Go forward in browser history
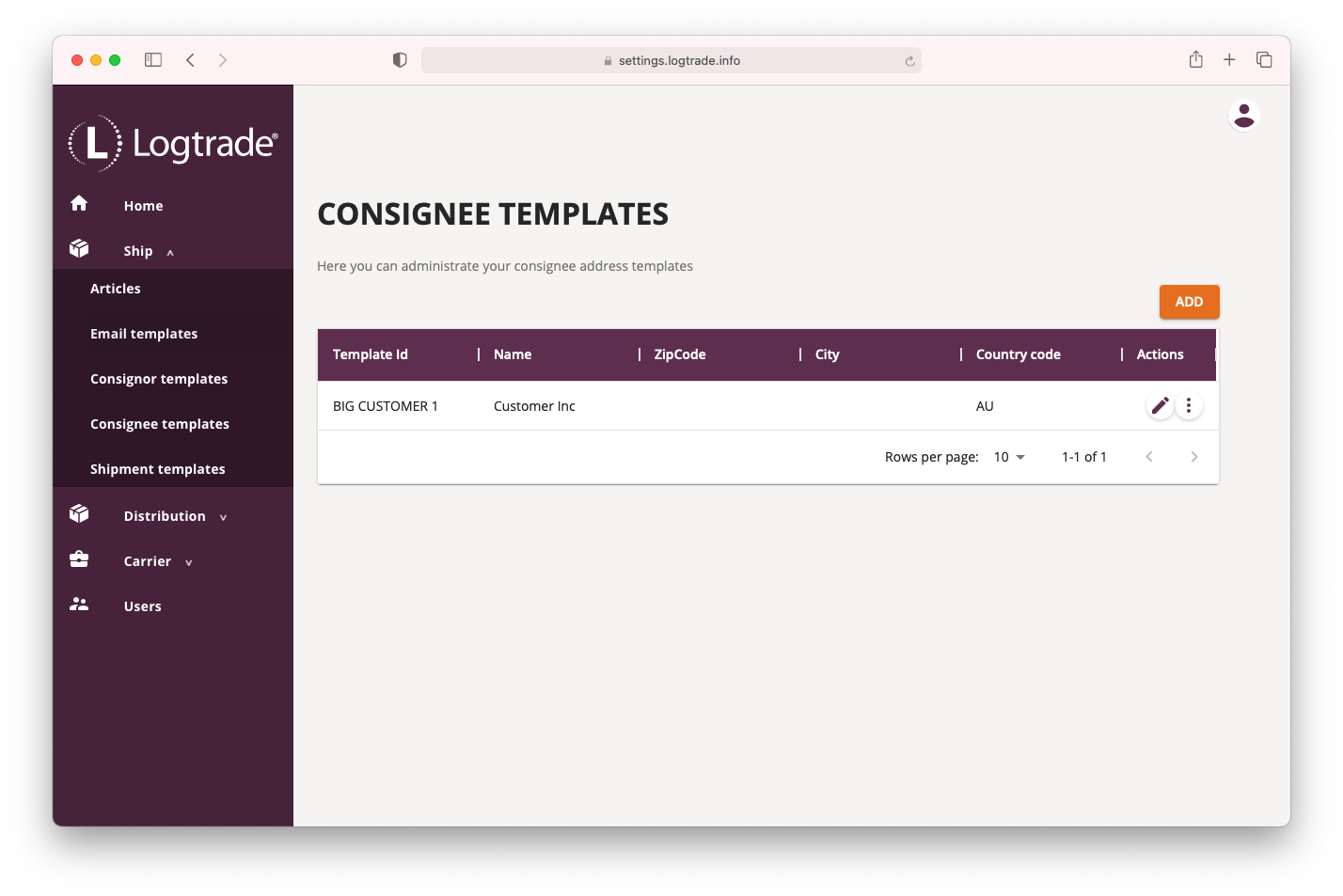This screenshot has height=896, width=1343. click(x=223, y=60)
